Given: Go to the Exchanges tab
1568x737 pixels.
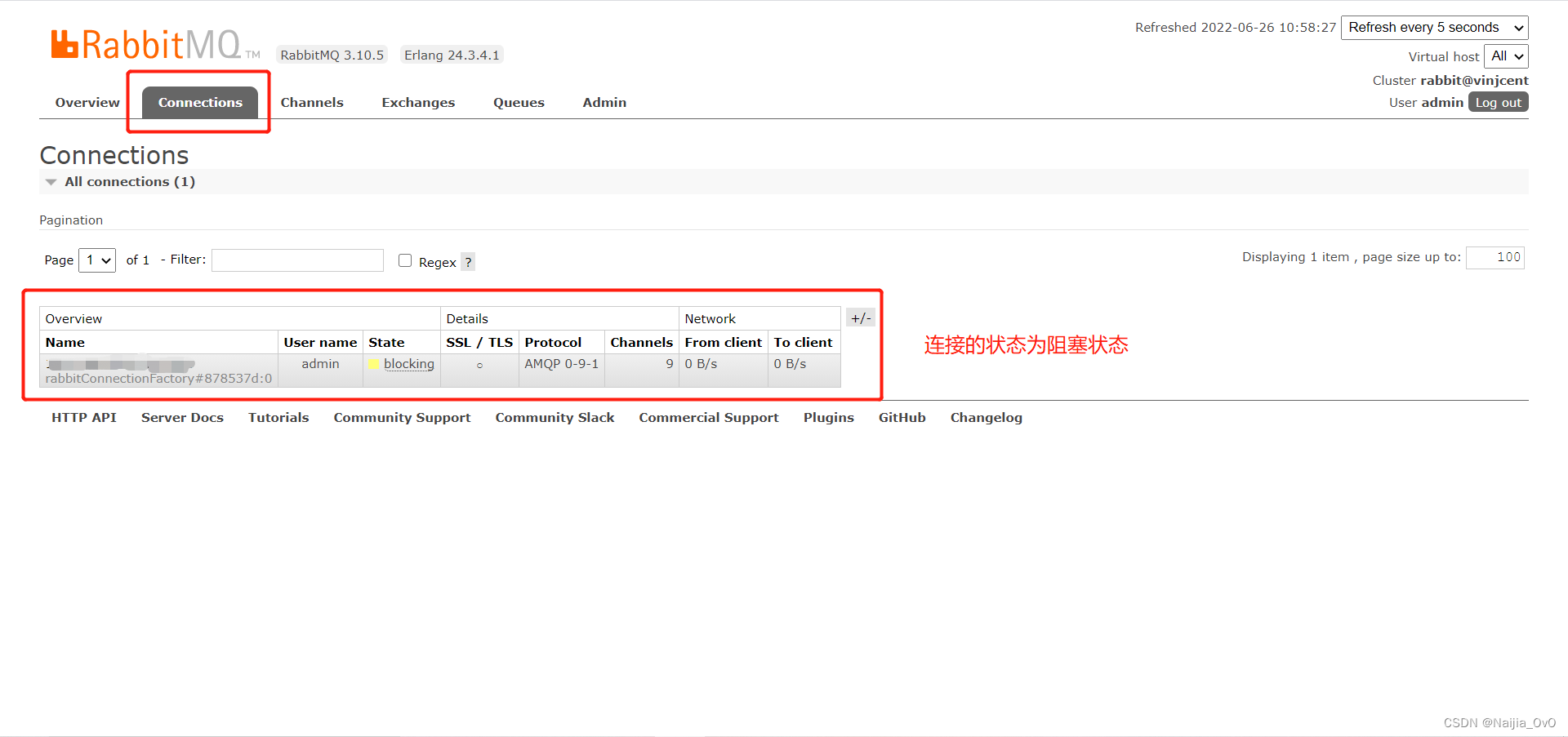Looking at the screenshot, I should pyautogui.click(x=418, y=103).
